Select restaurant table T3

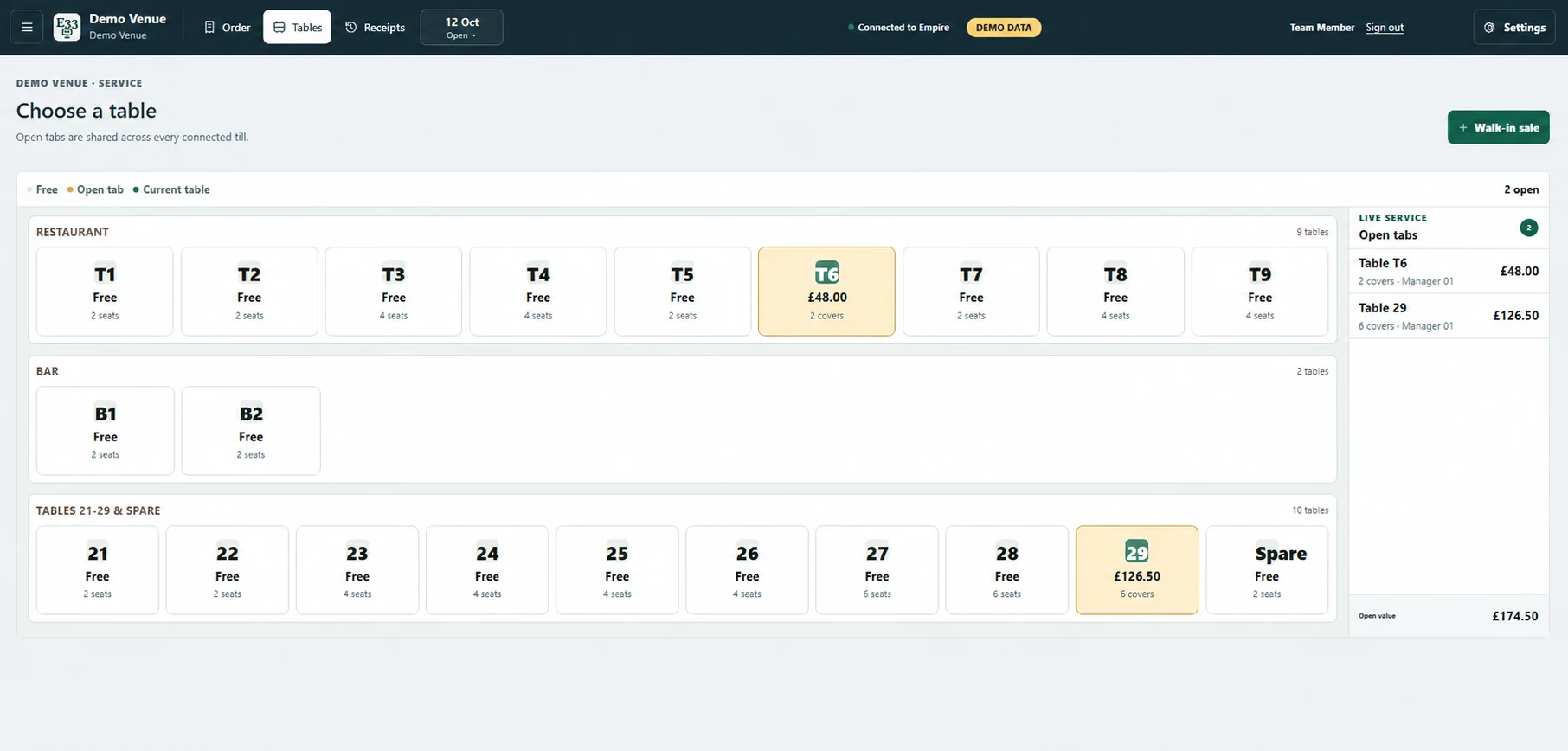click(394, 292)
